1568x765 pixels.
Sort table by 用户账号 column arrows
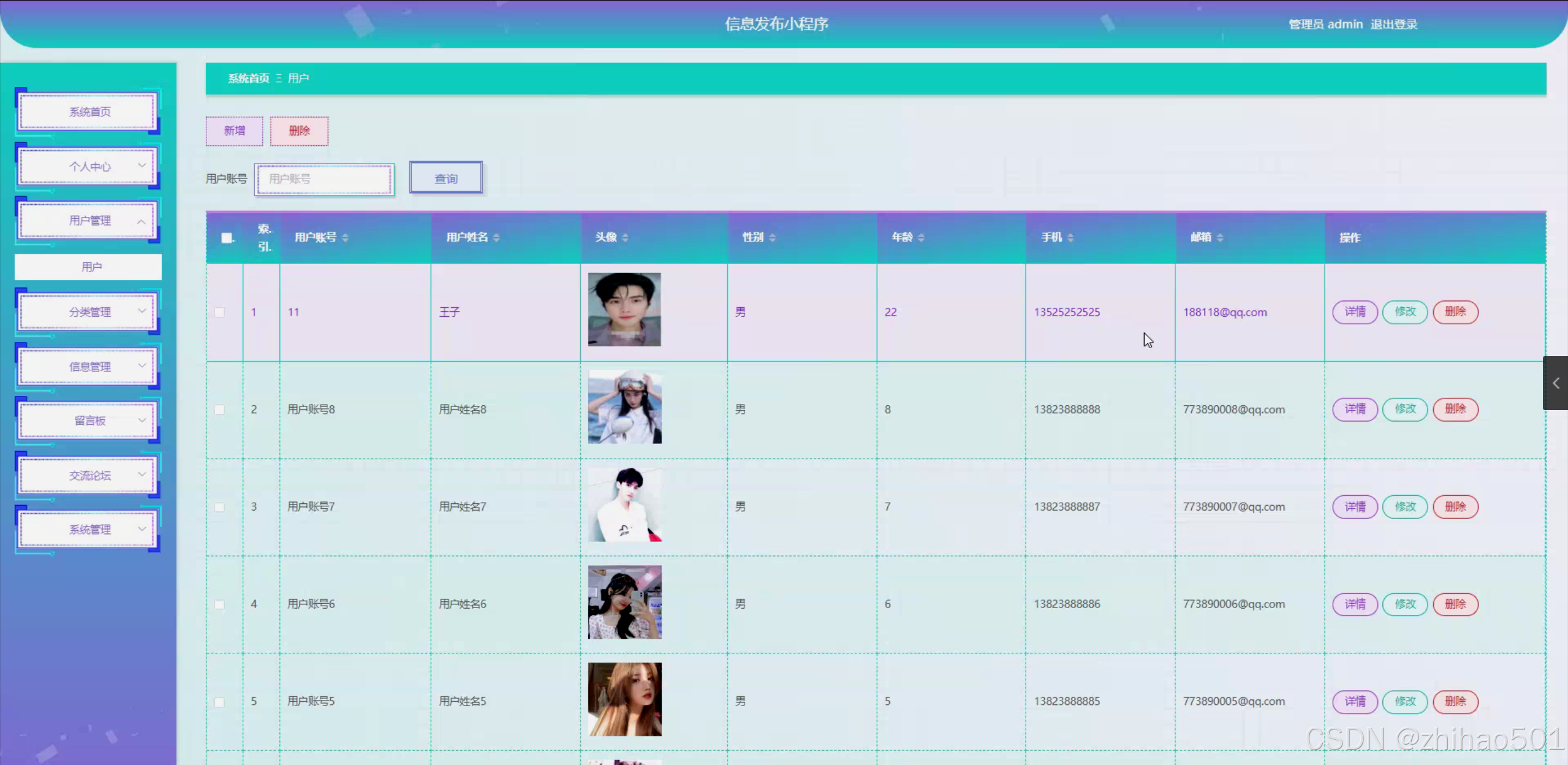(345, 237)
